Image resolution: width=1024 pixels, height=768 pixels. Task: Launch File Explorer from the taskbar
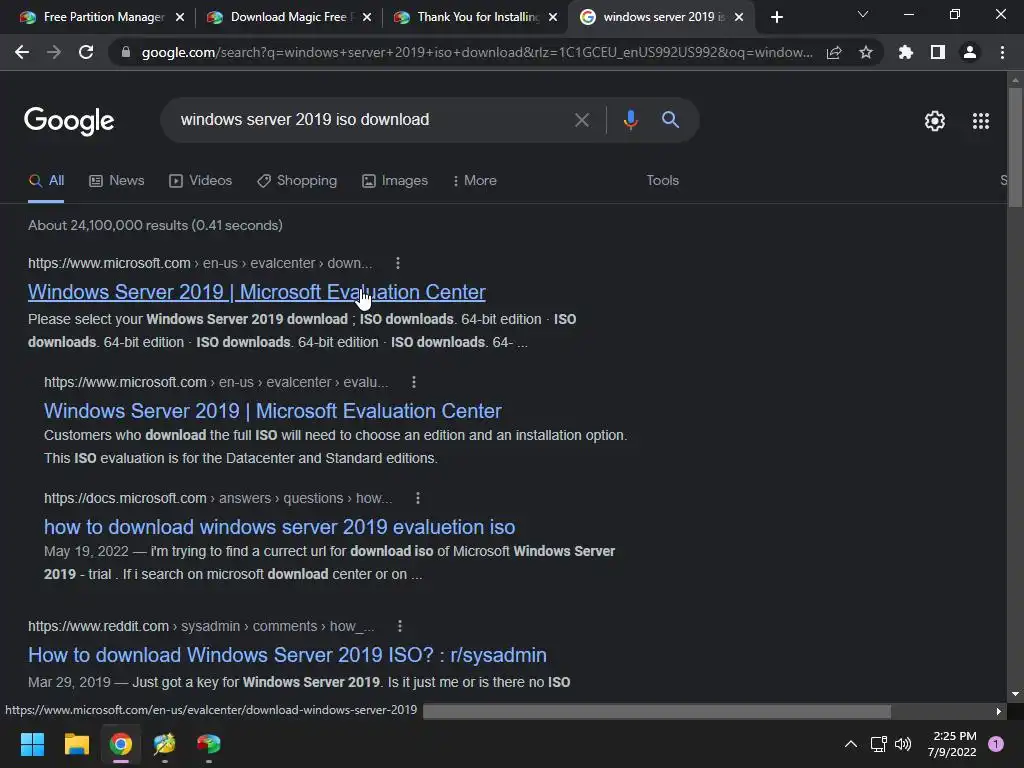click(76, 744)
